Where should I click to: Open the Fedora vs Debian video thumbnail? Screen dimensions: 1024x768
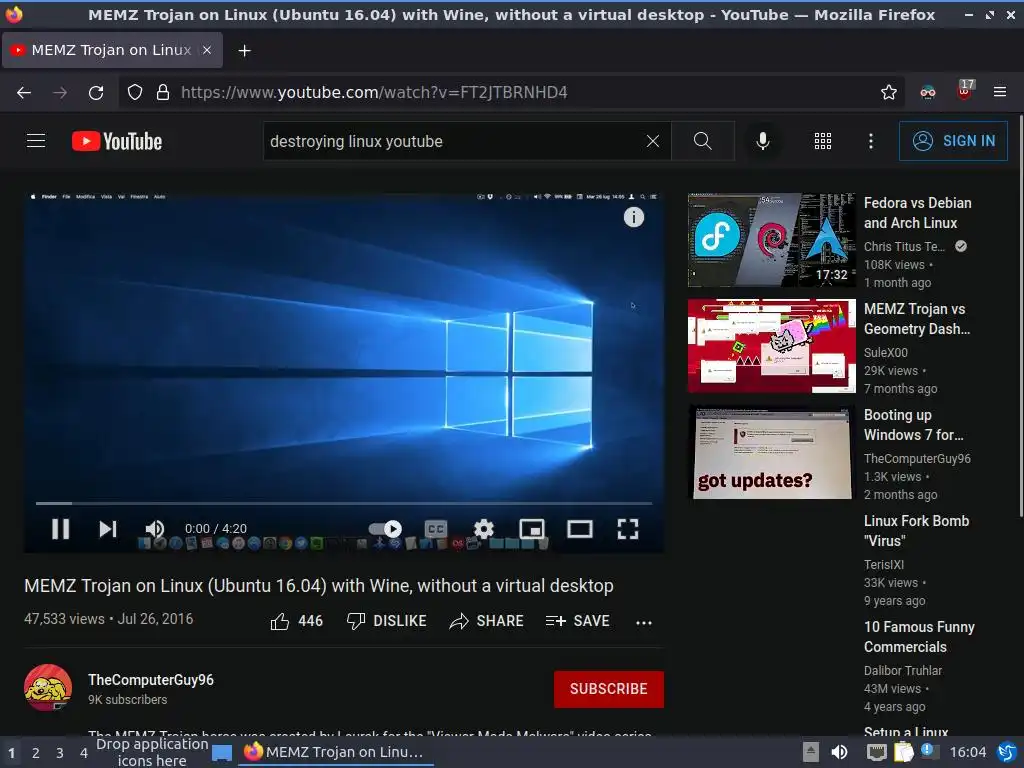(771, 240)
